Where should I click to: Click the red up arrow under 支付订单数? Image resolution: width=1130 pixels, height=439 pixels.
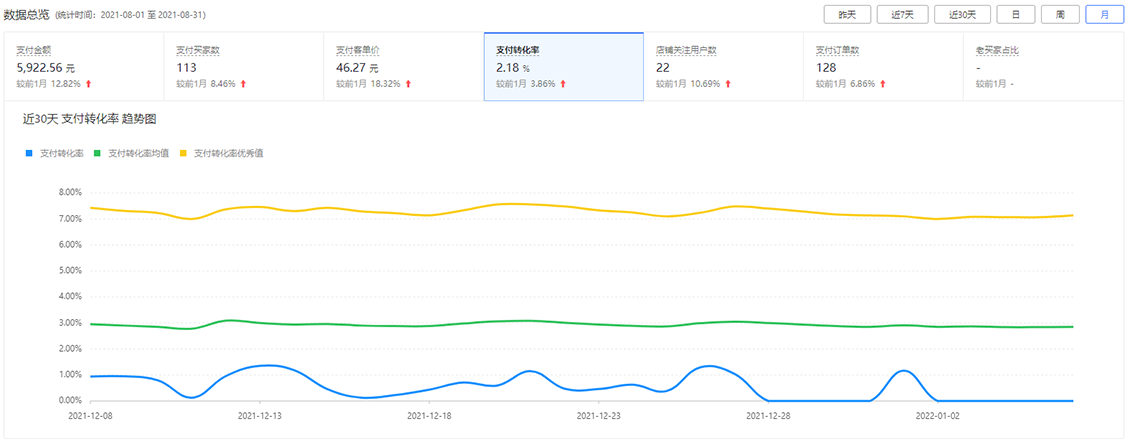(883, 84)
